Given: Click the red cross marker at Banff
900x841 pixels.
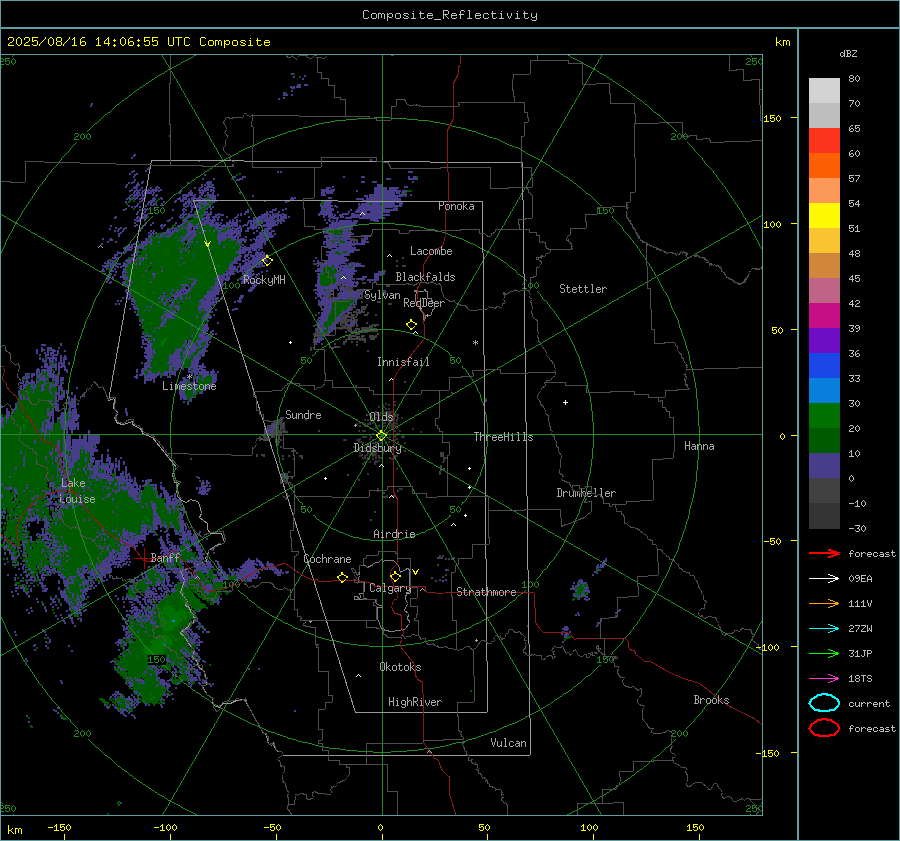Looking at the screenshot, I should [x=143, y=557].
